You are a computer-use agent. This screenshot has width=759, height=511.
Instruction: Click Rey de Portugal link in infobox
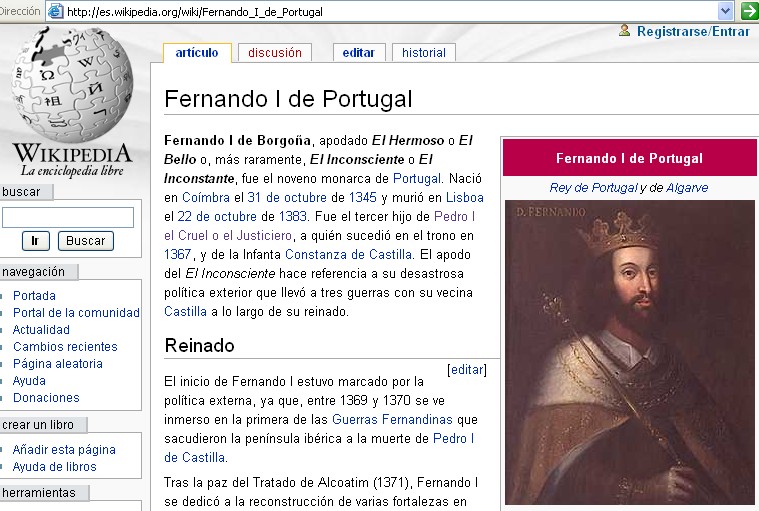pyautogui.click(x=593, y=188)
